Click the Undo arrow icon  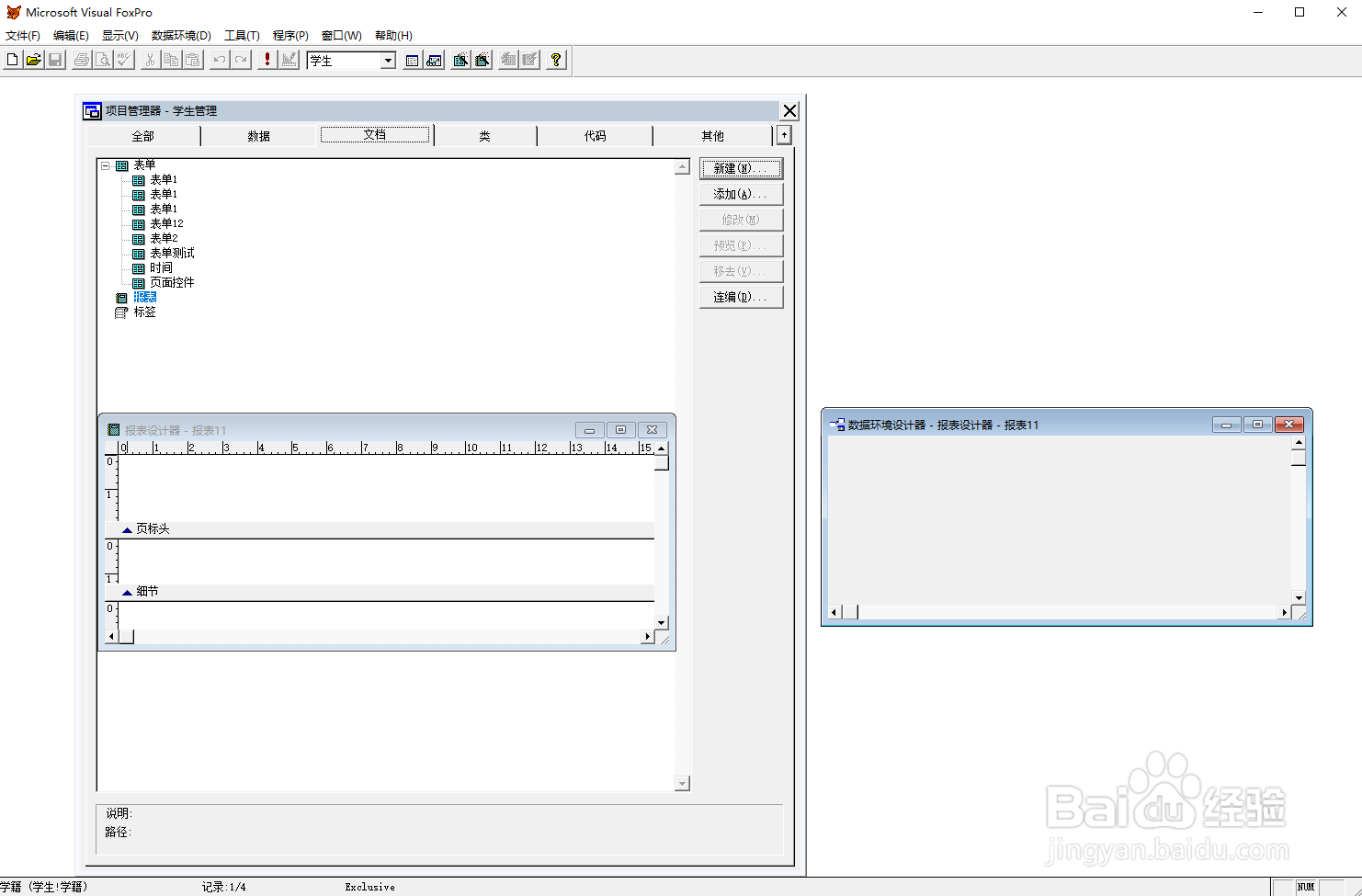[x=220, y=60]
